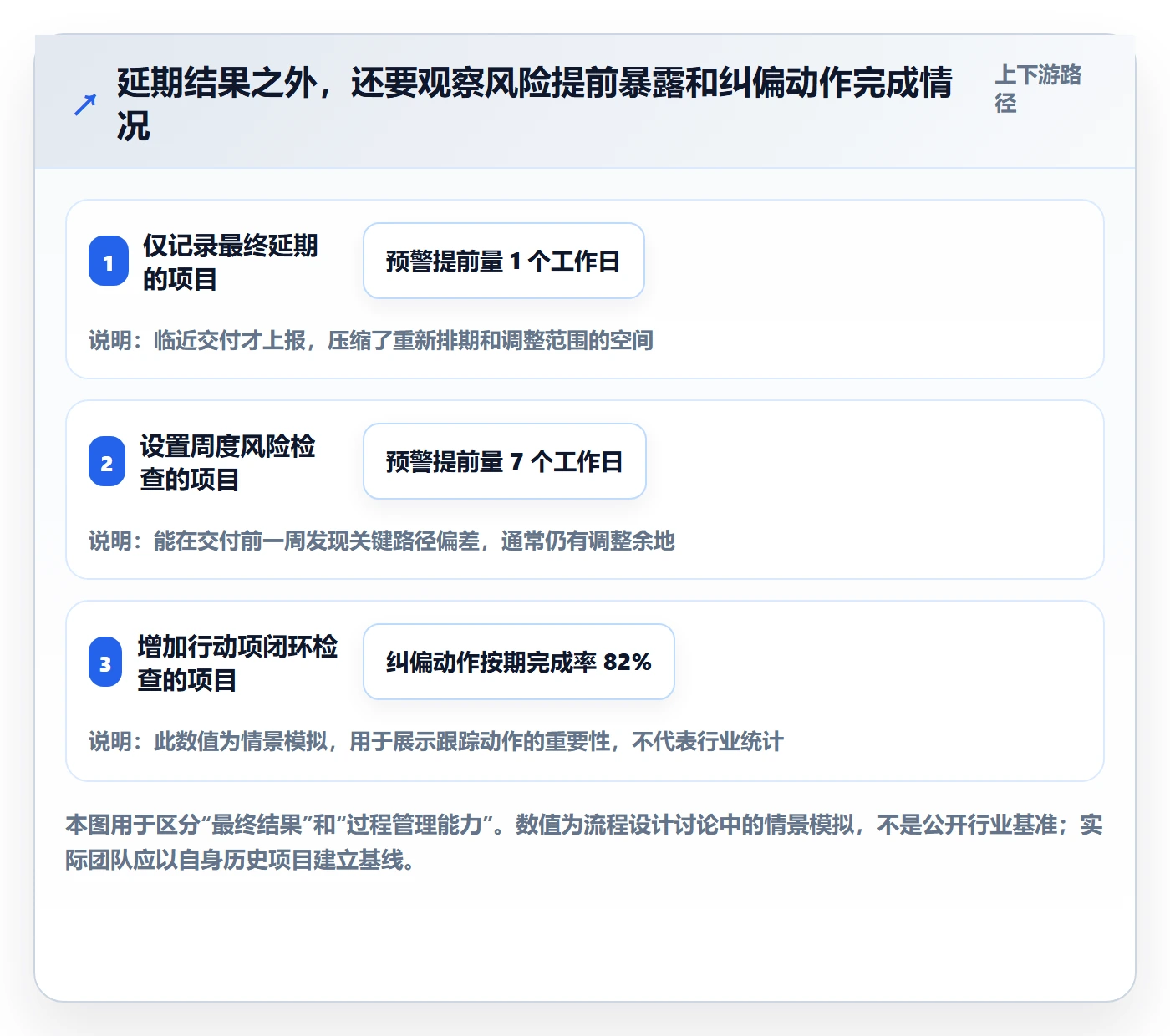Click the "预警提前量 7 个工作日" pill
The height and width of the screenshot is (1036, 1170).
coord(505,461)
